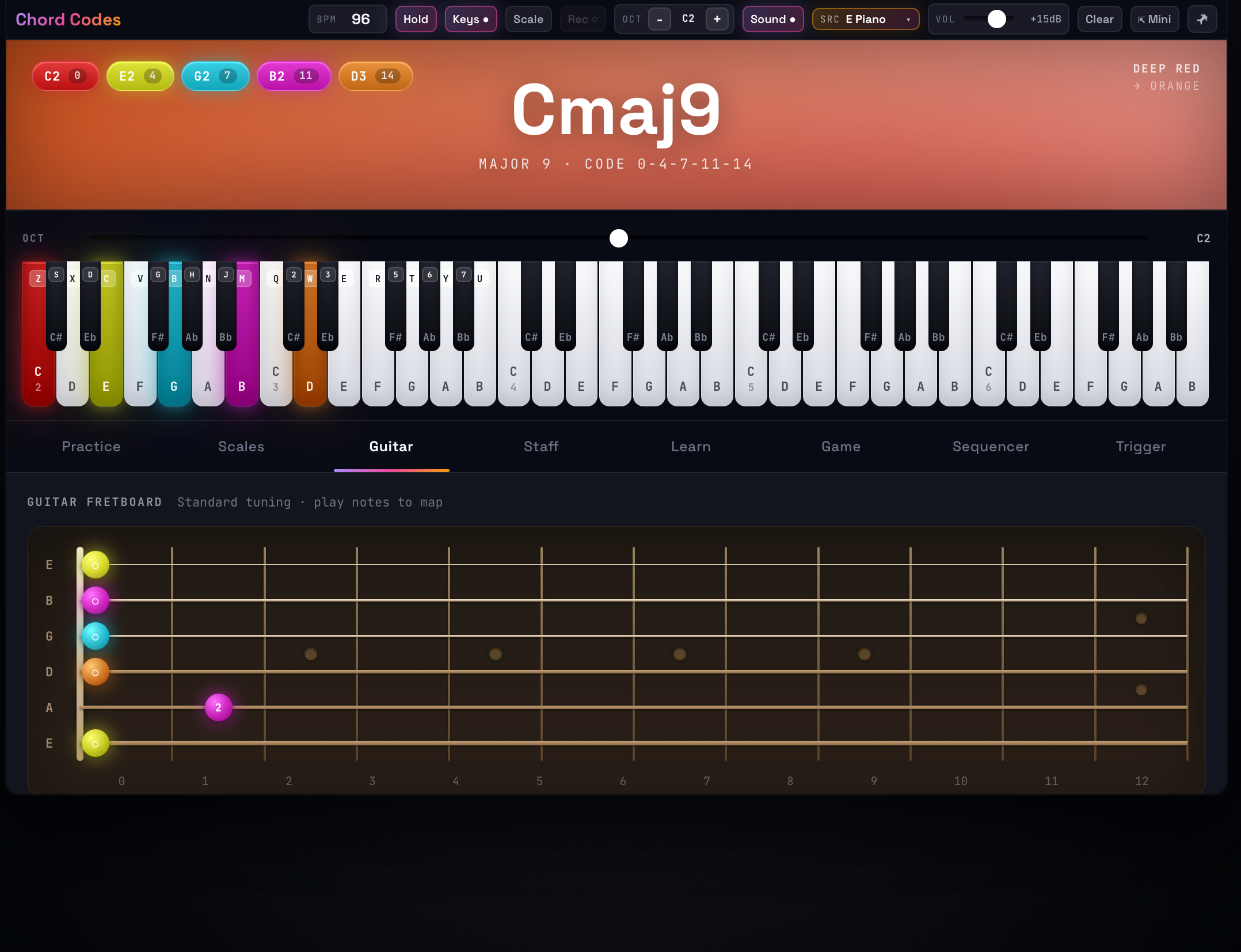Click the C2 note chip

[65, 76]
